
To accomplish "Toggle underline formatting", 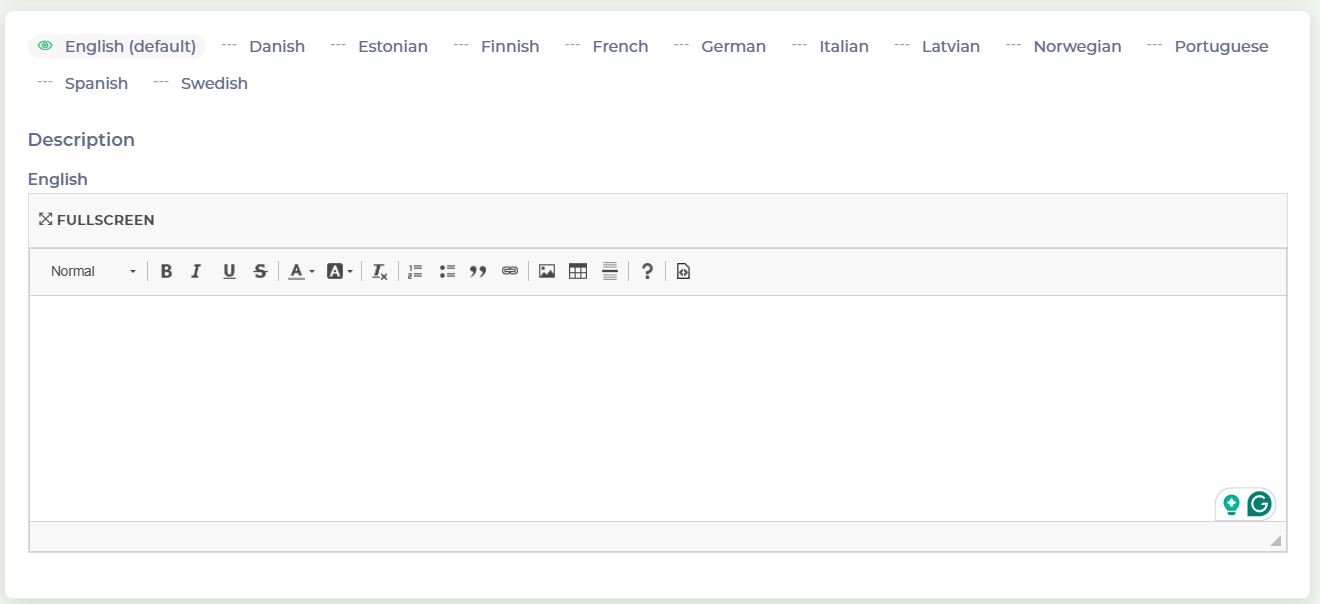I will pyautogui.click(x=229, y=271).
